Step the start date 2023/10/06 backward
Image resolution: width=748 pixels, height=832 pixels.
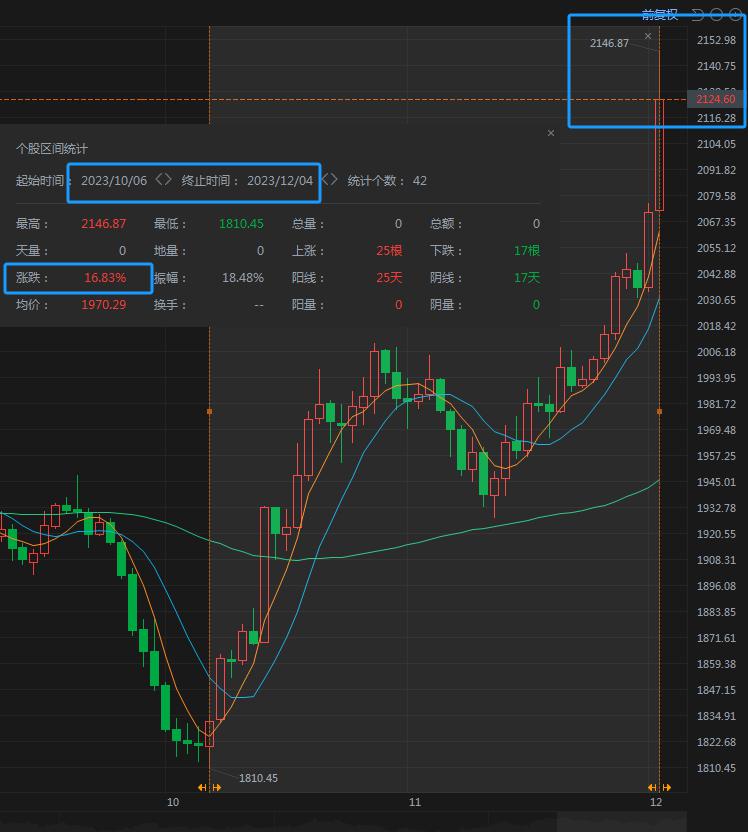point(158,180)
